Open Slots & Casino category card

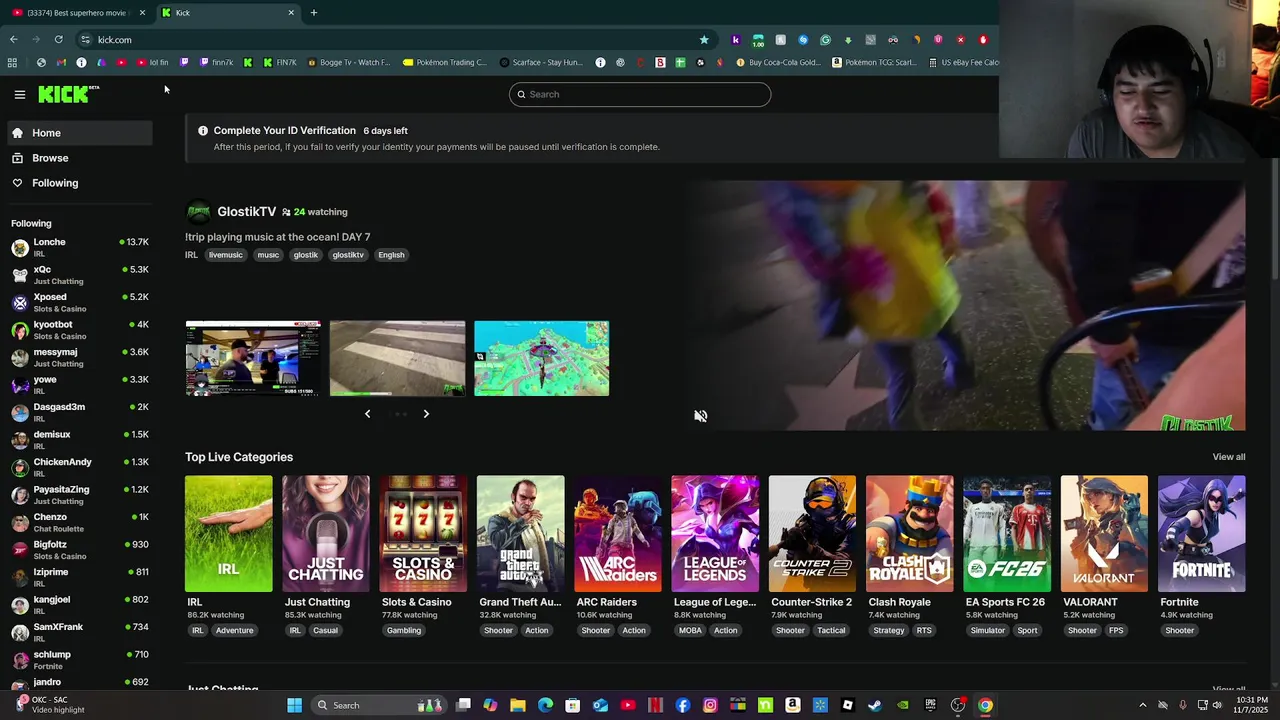coord(423,534)
